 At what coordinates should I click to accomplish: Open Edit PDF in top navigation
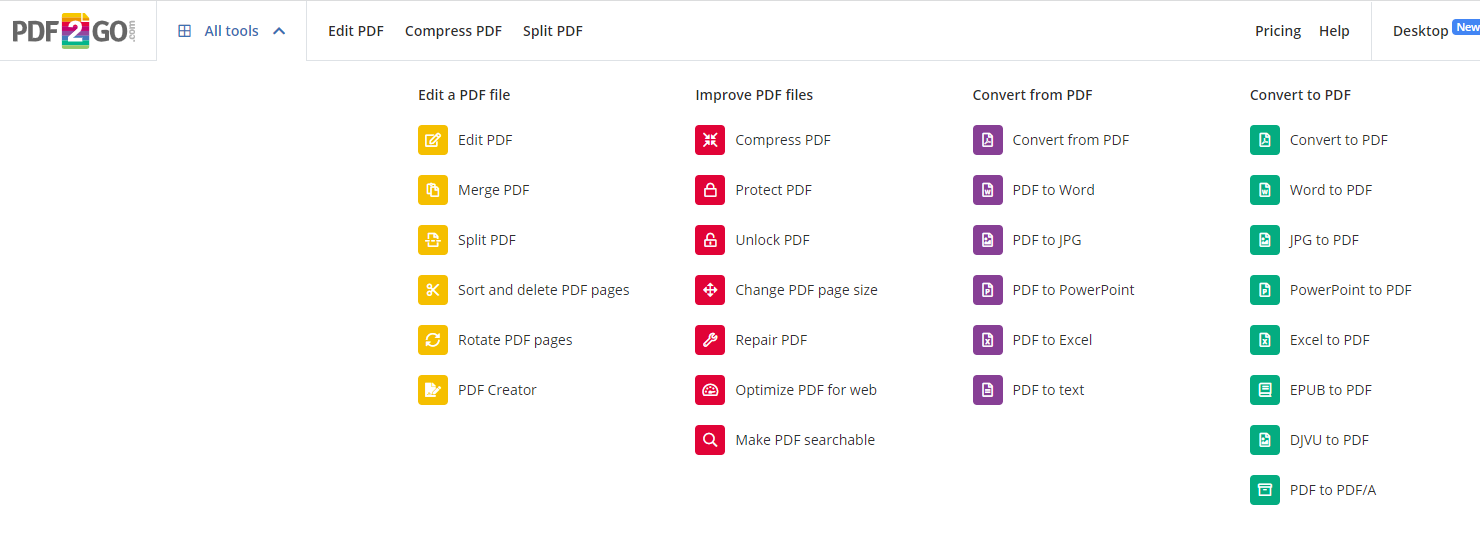click(356, 31)
